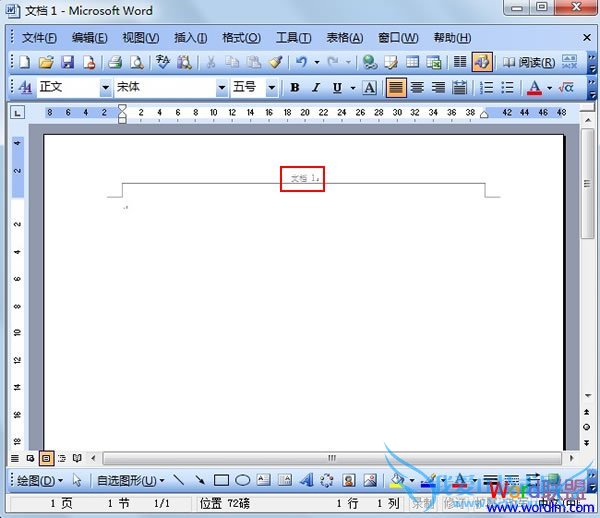The image size is (600, 518).
Task: Open print preview with the magnifier page icon
Action: (137, 62)
